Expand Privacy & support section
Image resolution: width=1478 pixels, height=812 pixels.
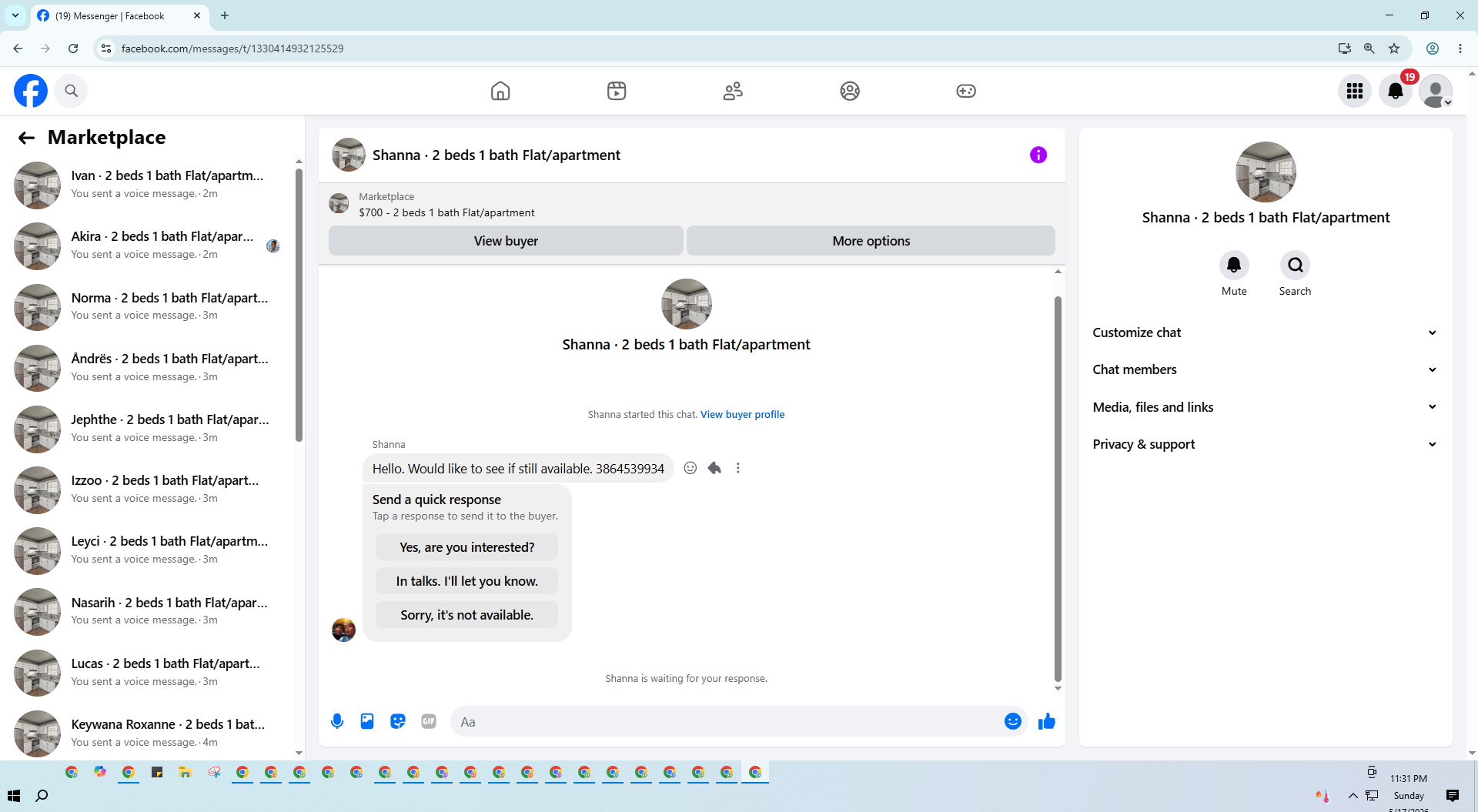coord(1266,444)
